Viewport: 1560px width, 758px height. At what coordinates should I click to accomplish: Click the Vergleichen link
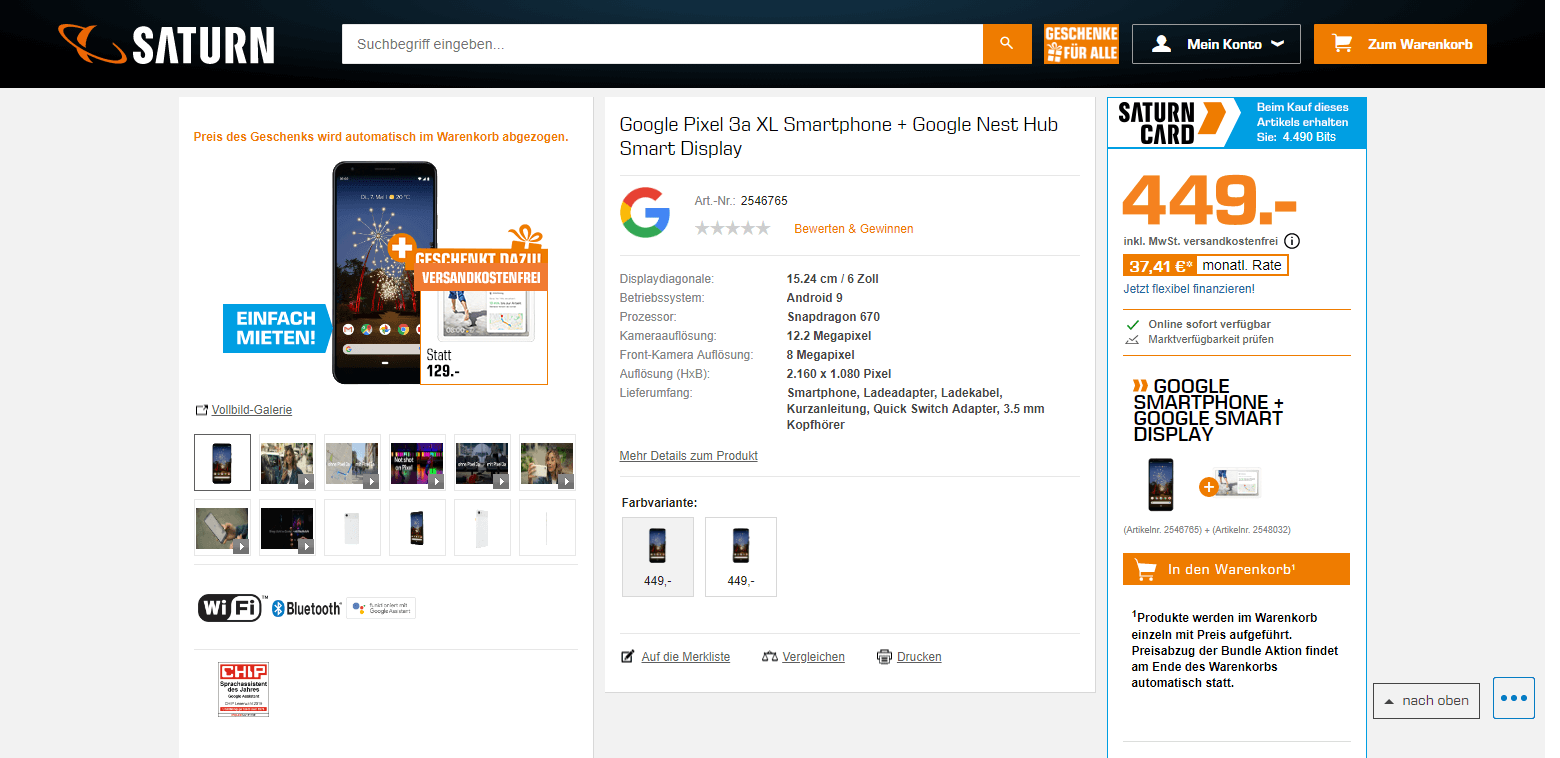click(813, 657)
